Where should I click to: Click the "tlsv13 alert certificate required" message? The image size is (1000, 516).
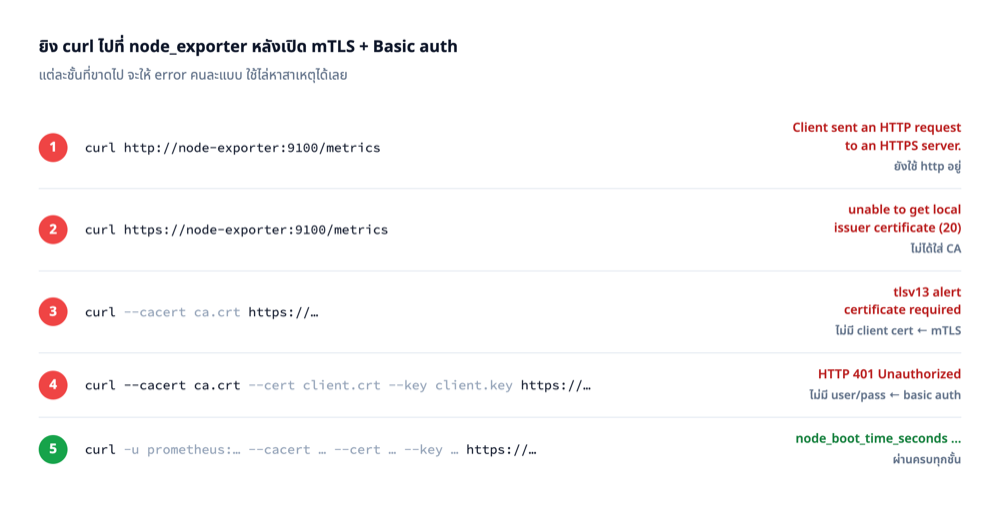[902, 301]
